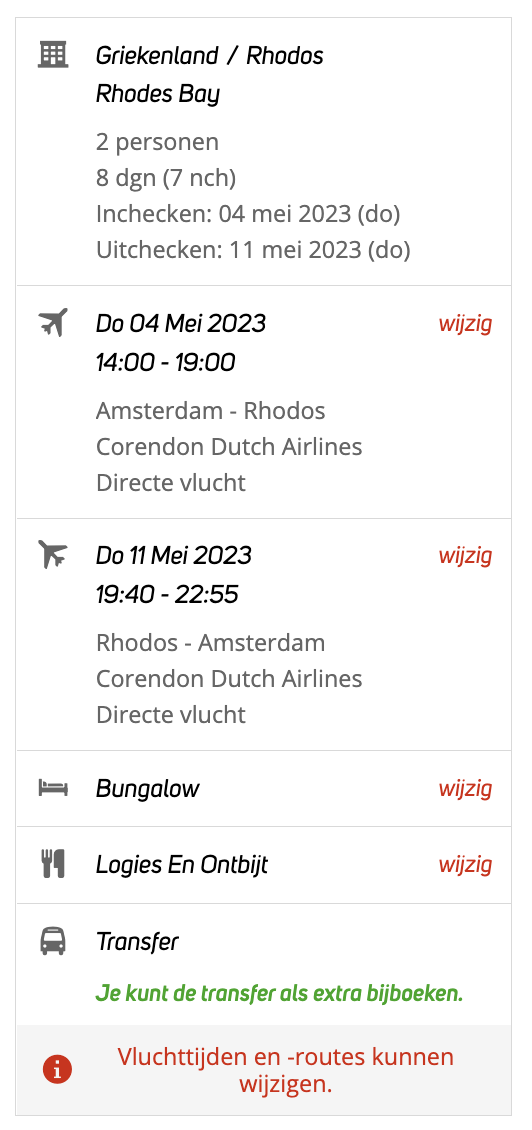Screen dimensions: 532x1130
Task: Click the Do 11 Mei 2023 date heading
Action: (x=174, y=556)
